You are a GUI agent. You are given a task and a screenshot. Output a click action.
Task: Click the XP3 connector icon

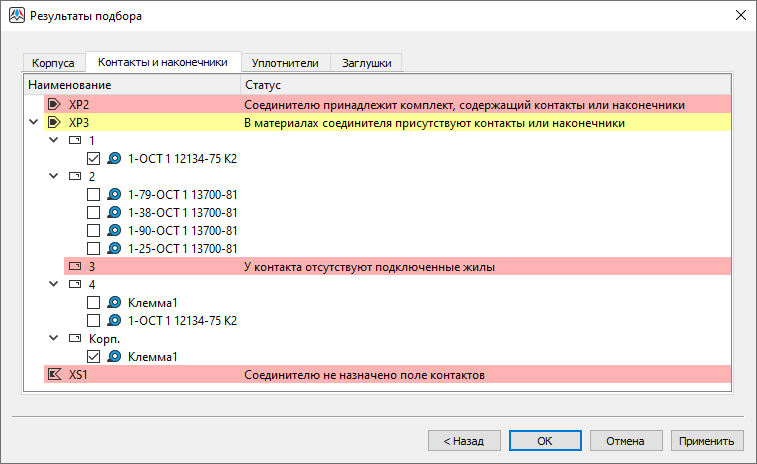pos(54,123)
